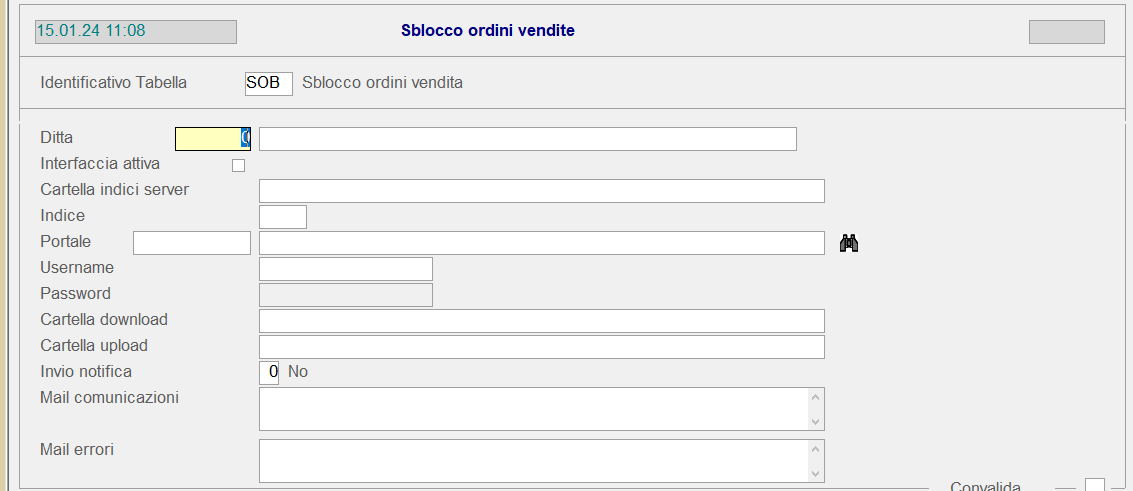Click the binoculars search icon beside Portale

click(x=849, y=243)
